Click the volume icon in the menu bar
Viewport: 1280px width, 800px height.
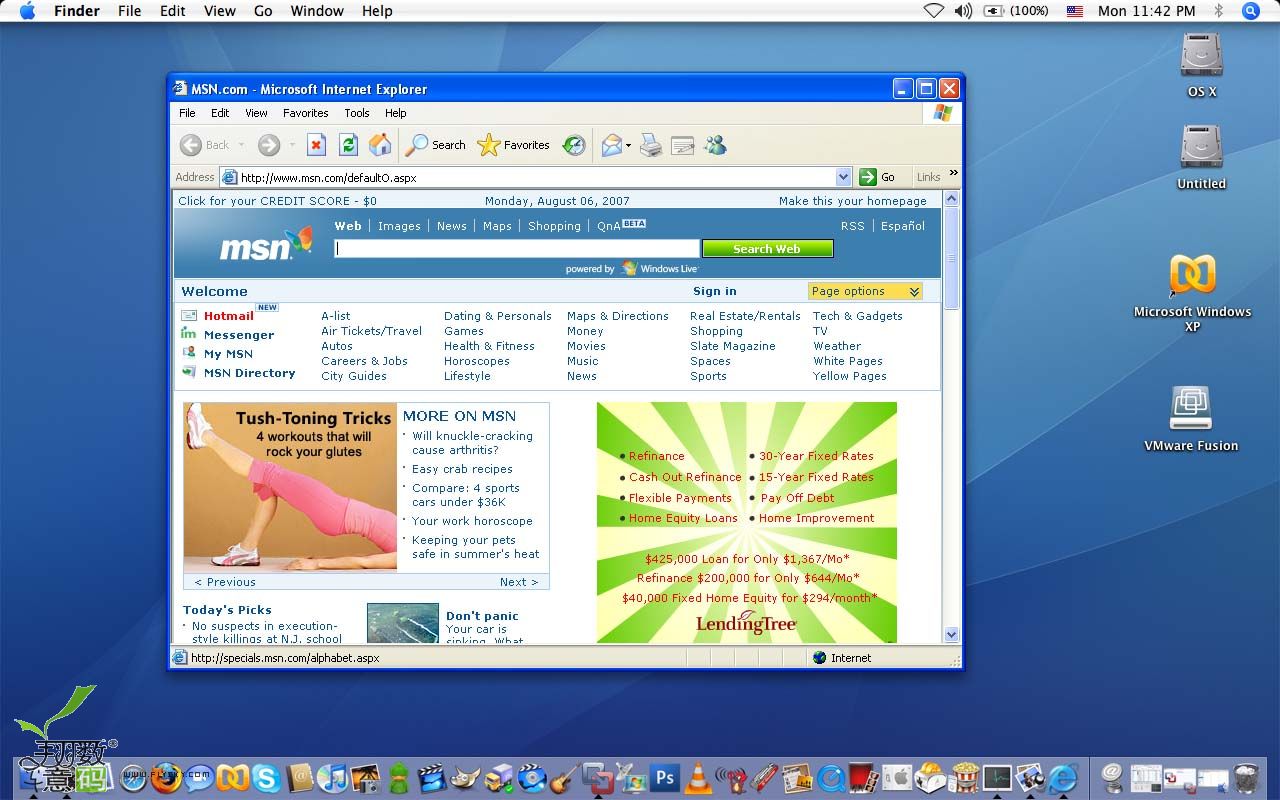(x=963, y=11)
